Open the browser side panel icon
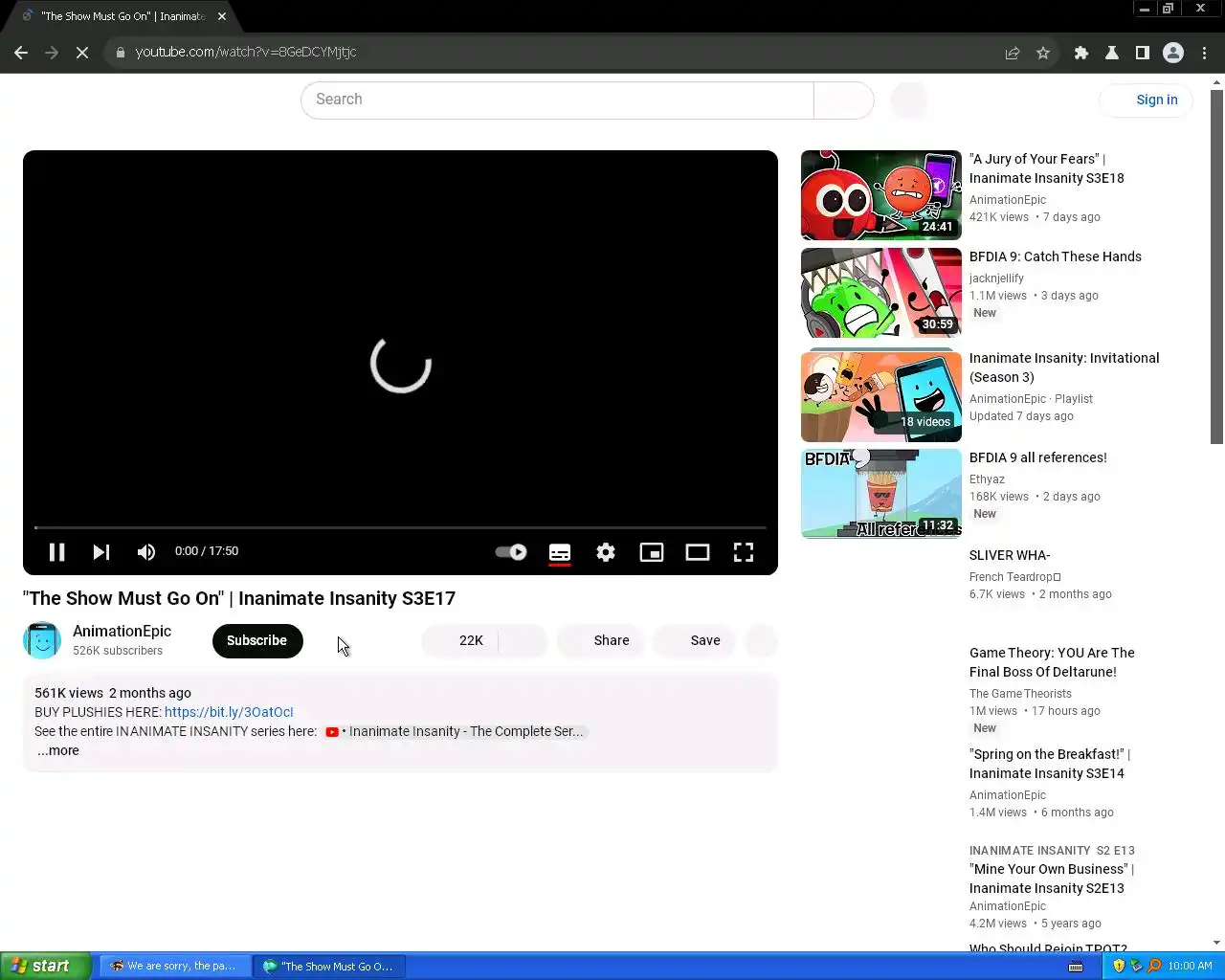Image resolution: width=1225 pixels, height=980 pixels. tap(1143, 53)
